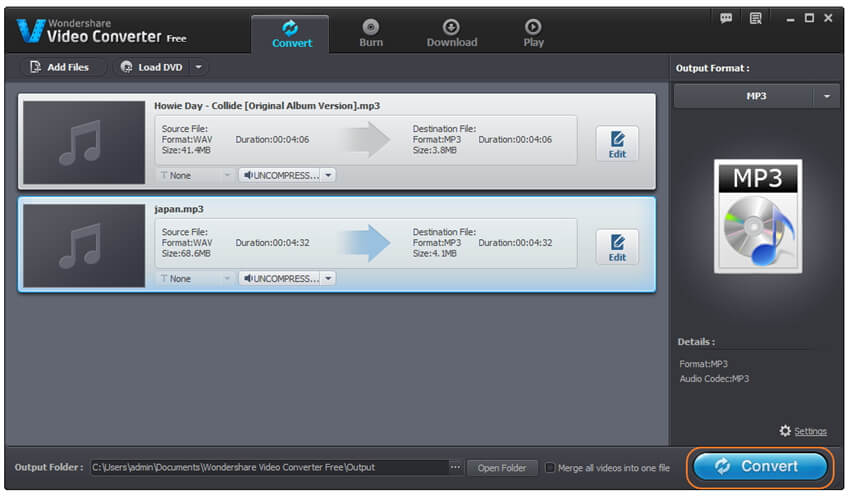Start conversion with the Convert button
This screenshot has height=499, width=850.
click(759, 466)
